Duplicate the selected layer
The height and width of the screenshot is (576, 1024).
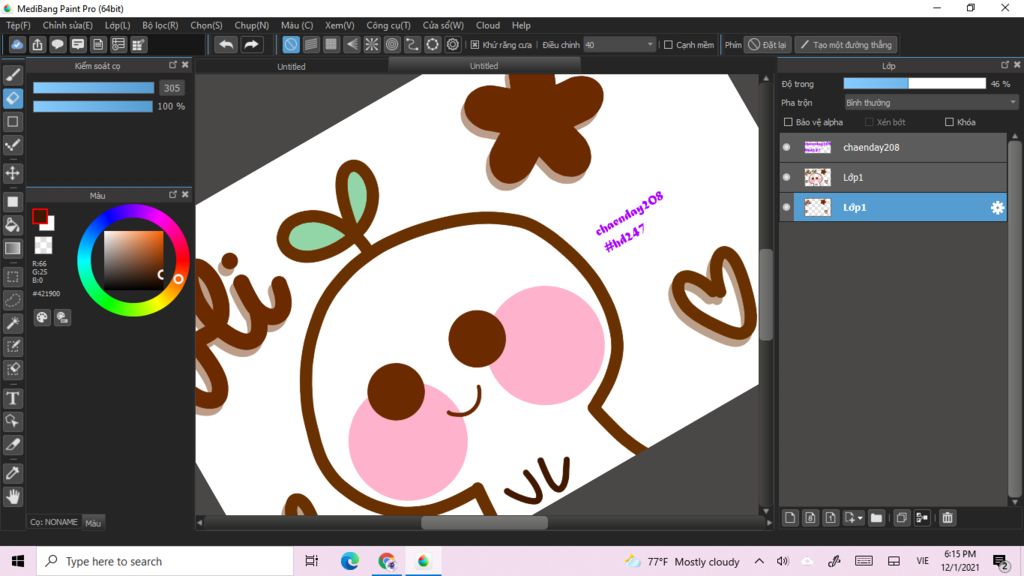point(901,518)
